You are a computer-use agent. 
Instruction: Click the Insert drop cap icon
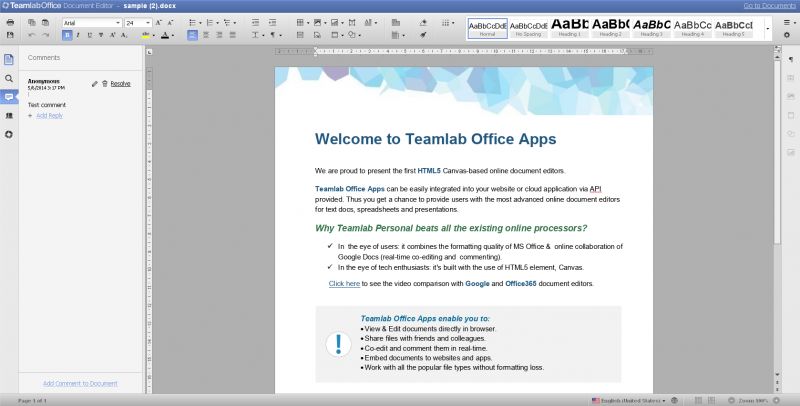point(370,23)
